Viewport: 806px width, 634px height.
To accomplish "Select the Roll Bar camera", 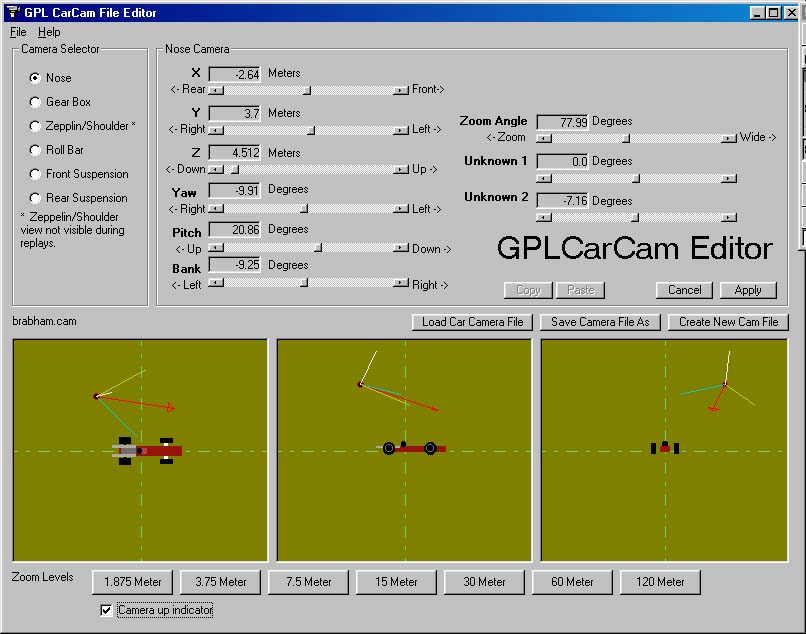I will click(x=36, y=150).
